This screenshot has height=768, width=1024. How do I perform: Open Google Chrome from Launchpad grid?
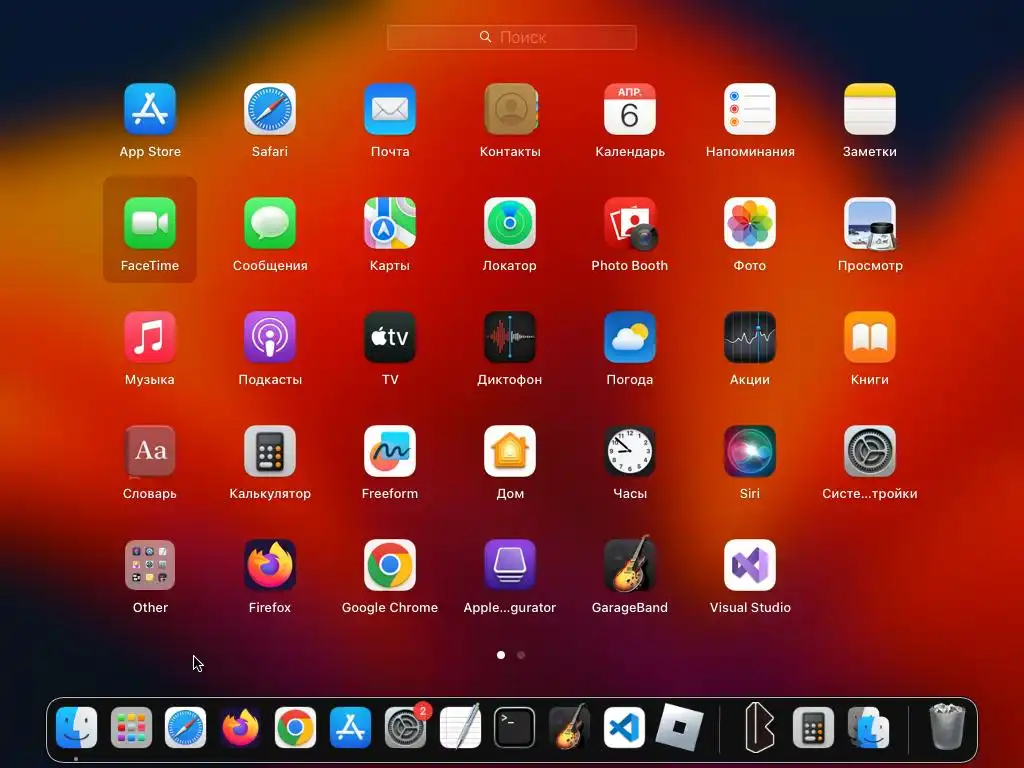(x=390, y=565)
